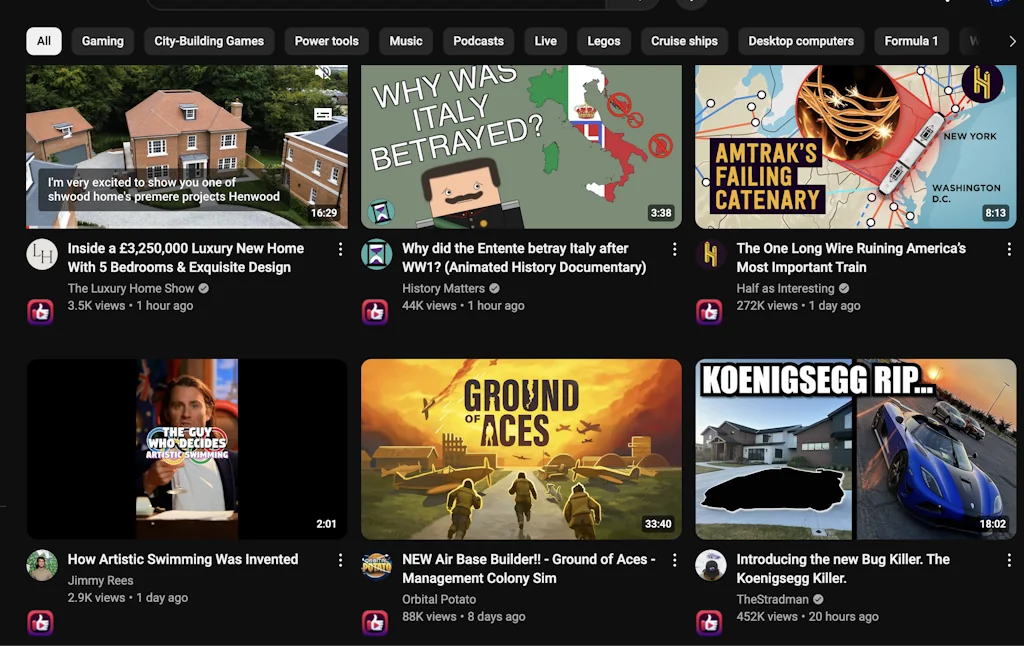This screenshot has height=646, width=1024.
Task: Play the Why Was Italy Betrayed thumbnail
Action: pos(521,146)
